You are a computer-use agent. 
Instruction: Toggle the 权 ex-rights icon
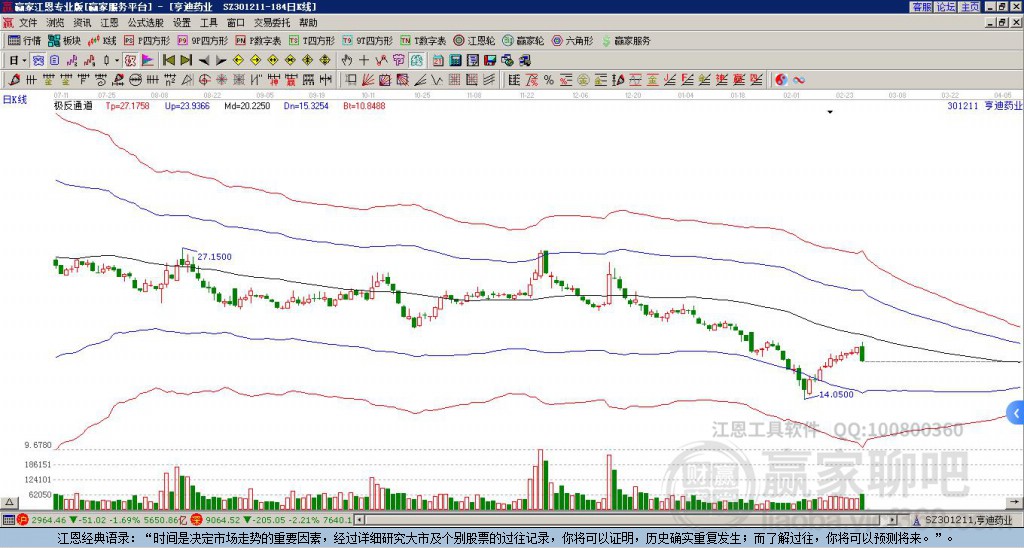tap(130, 61)
